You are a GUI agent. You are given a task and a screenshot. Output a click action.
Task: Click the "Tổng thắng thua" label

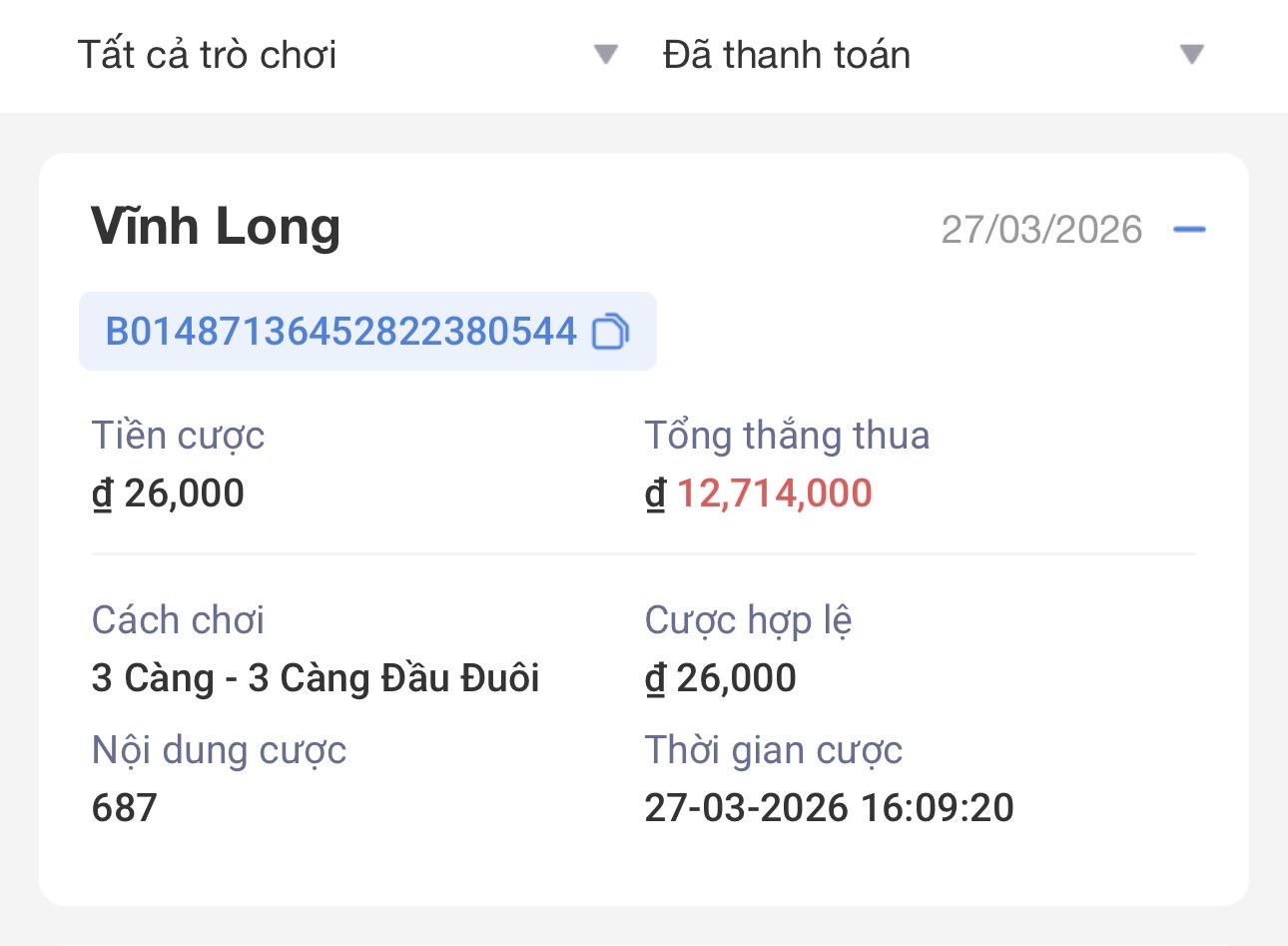click(787, 436)
